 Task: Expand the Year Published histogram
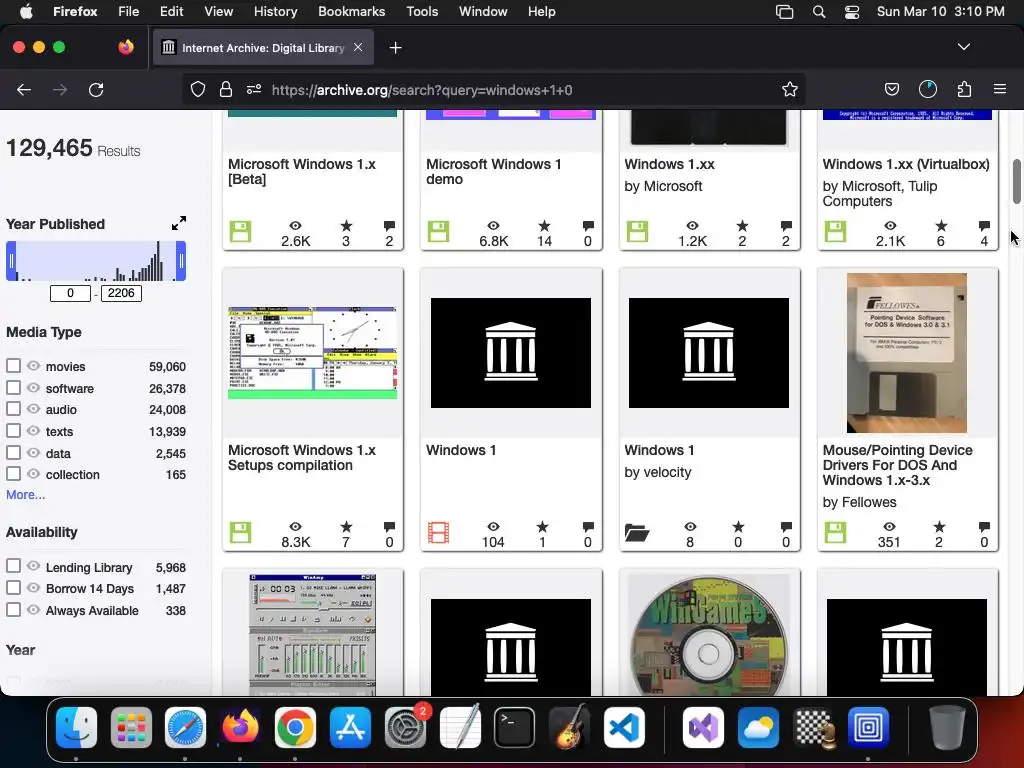point(178,223)
